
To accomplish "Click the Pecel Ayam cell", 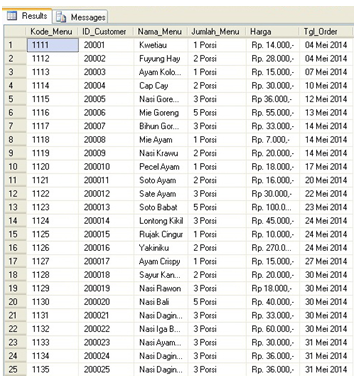I will click(x=161, y=167).
